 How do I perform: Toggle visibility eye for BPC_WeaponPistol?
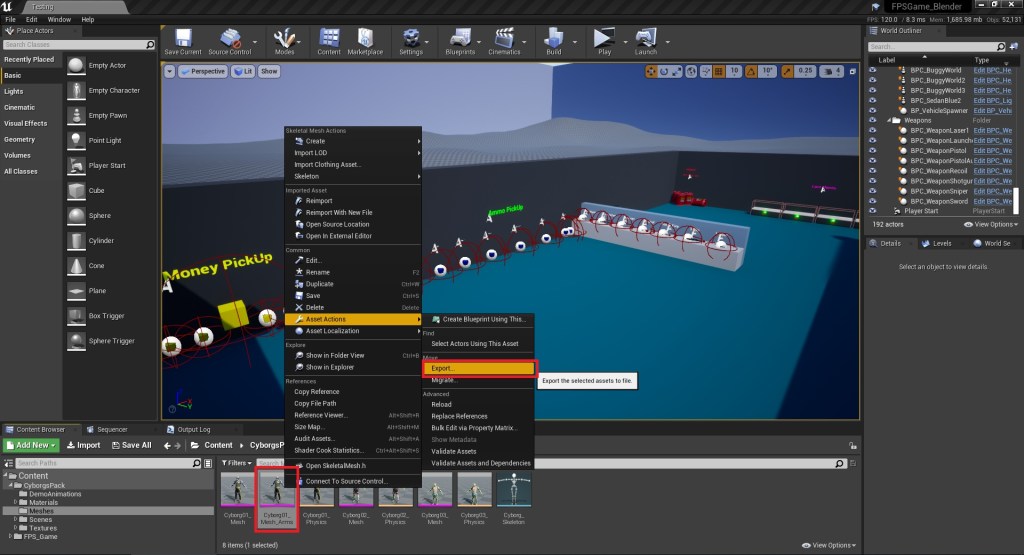pyautogui.click(x=873, y=150)
